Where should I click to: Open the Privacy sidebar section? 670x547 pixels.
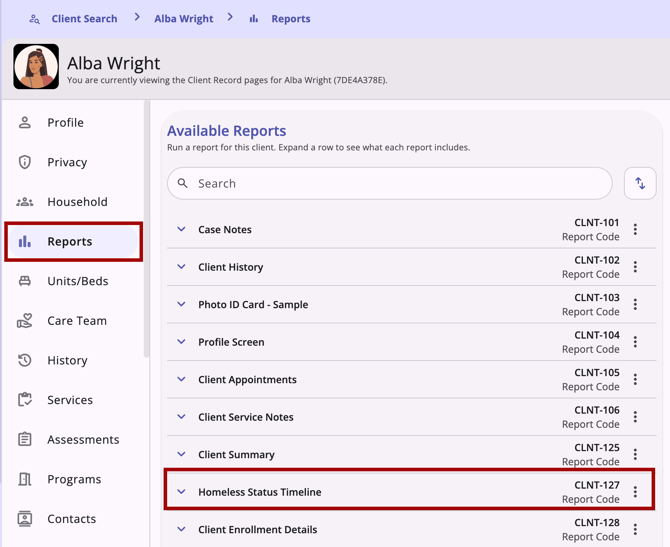[x=73, y=162]
